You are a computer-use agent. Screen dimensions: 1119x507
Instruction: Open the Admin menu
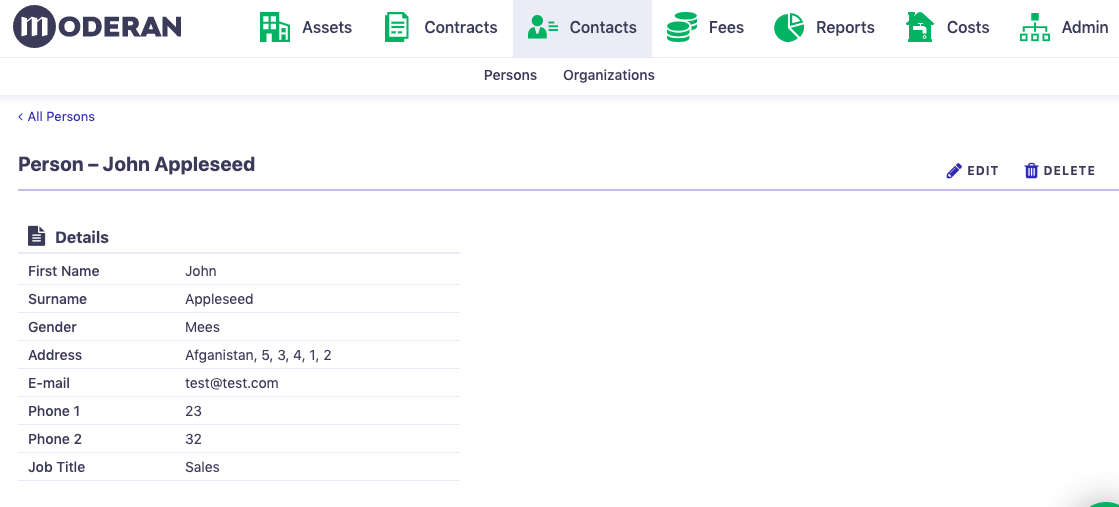pos(1064,27)
